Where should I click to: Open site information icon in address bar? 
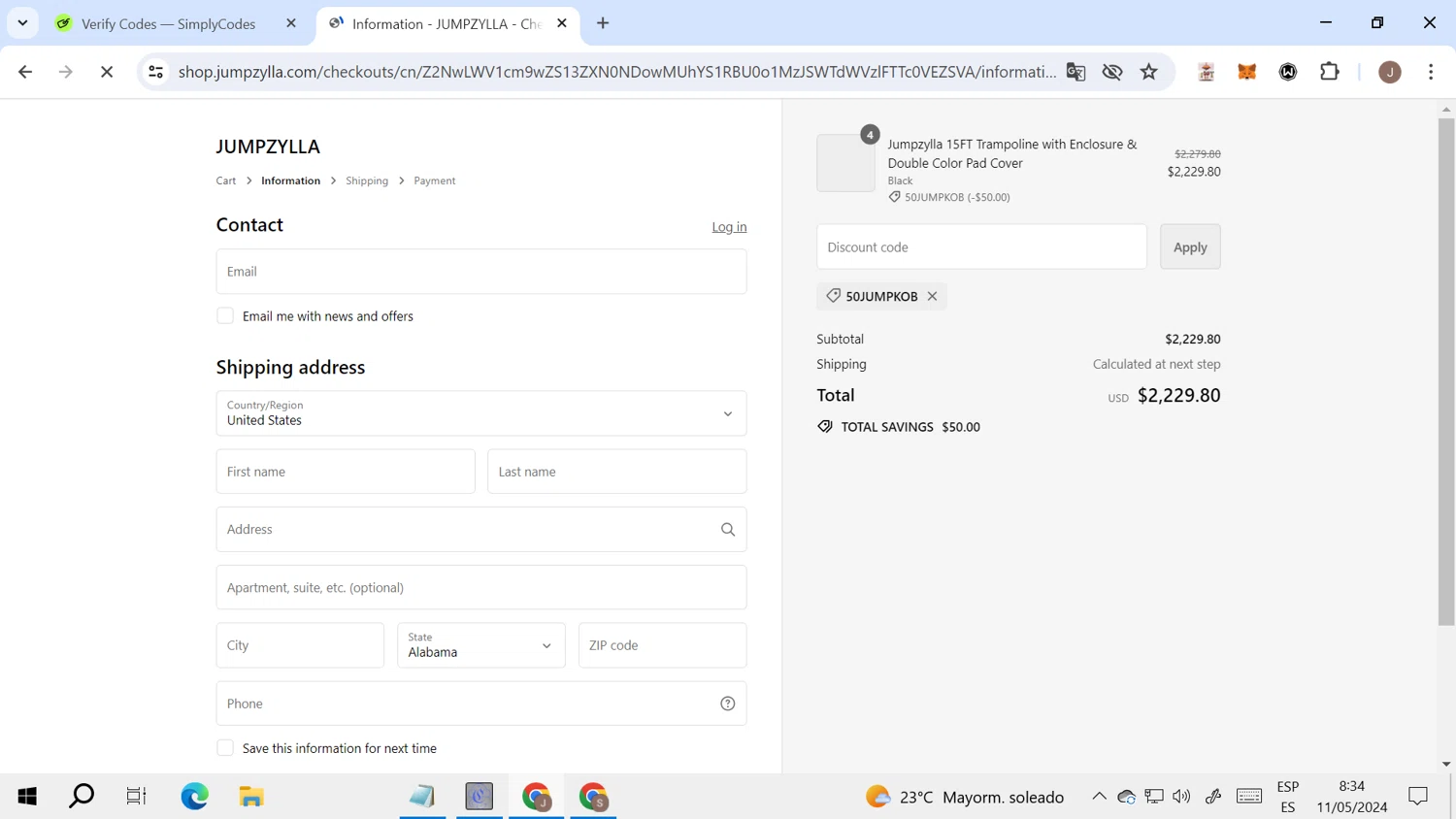coord(155,72)
